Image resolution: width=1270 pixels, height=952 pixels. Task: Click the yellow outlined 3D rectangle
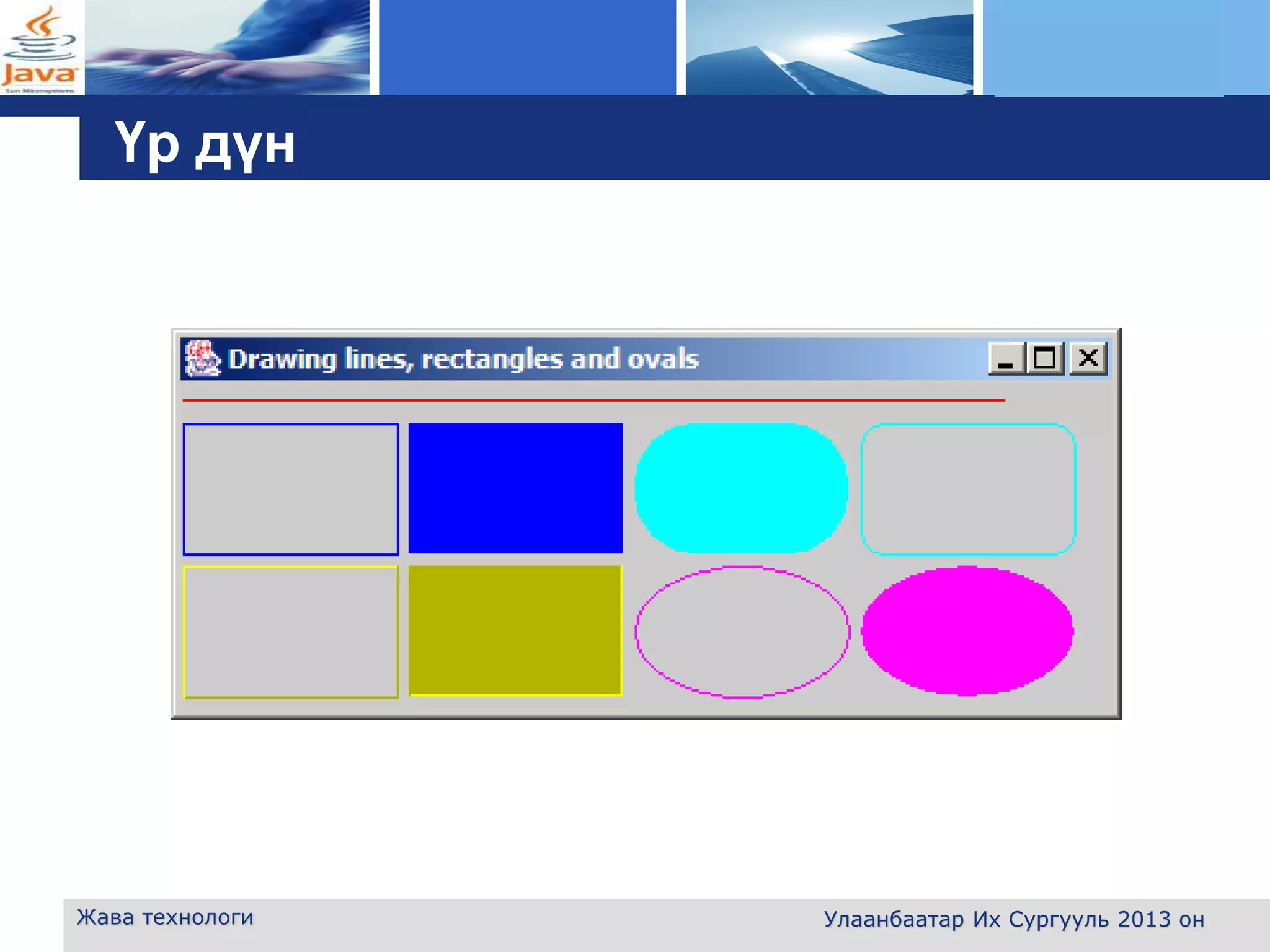291,632
